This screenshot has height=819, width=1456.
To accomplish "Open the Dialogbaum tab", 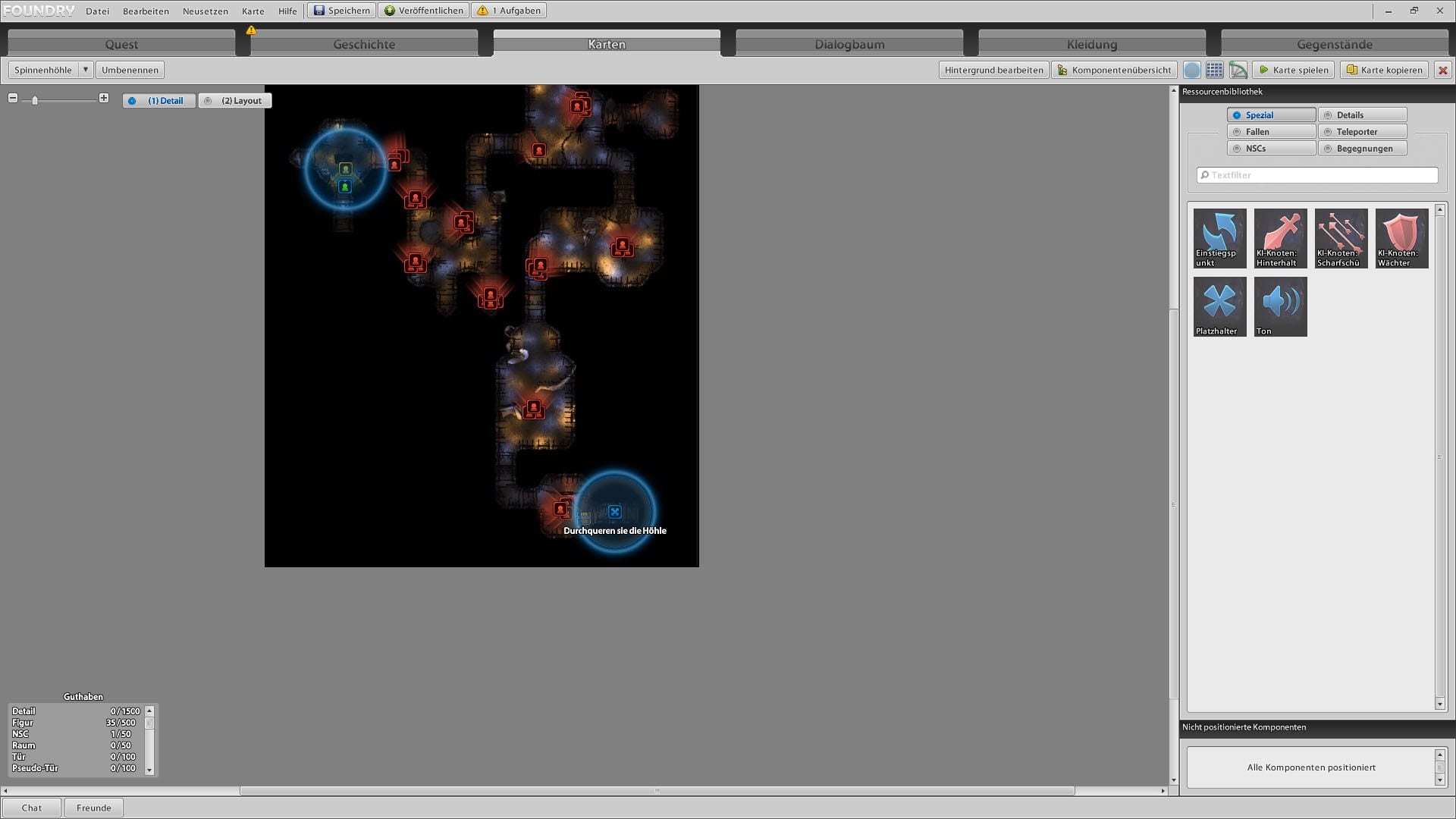I will coord(849,44).
